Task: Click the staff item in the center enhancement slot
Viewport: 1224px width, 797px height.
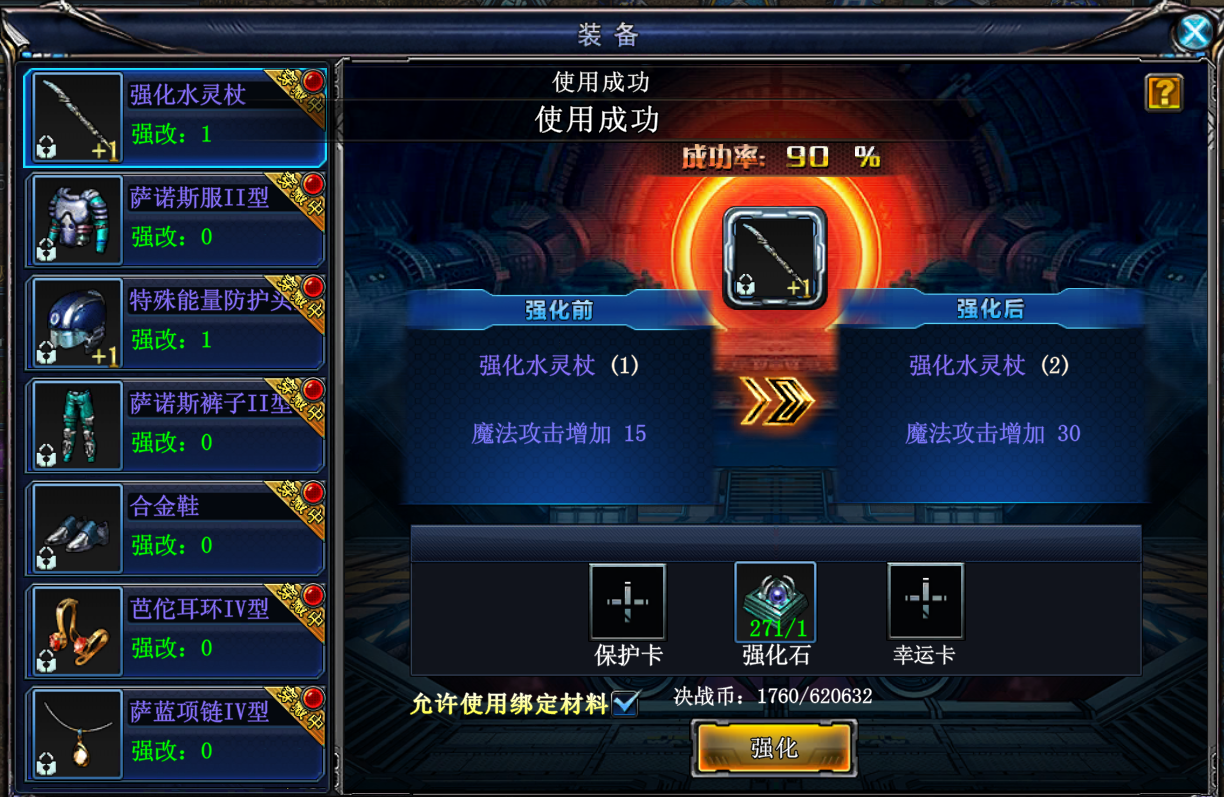Action: pos(774,259)
